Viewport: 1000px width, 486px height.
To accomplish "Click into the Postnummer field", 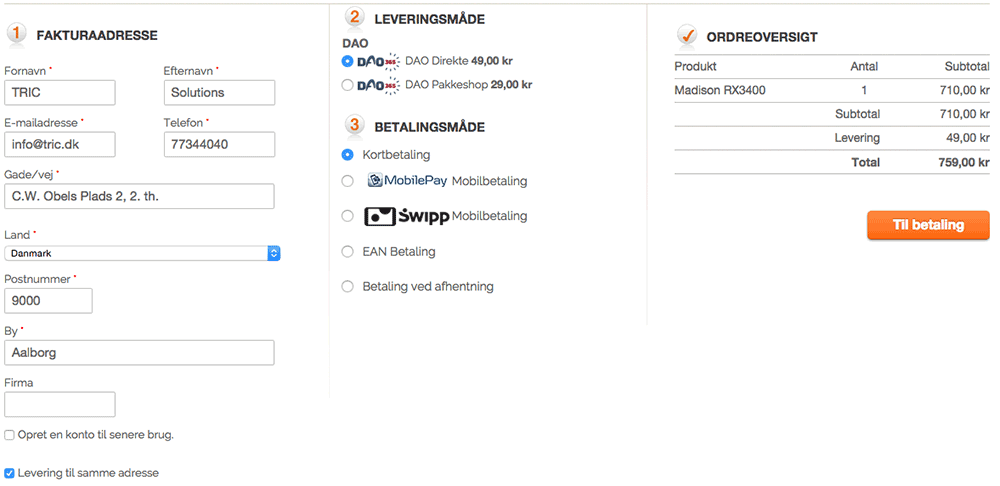I will point(48,301).
